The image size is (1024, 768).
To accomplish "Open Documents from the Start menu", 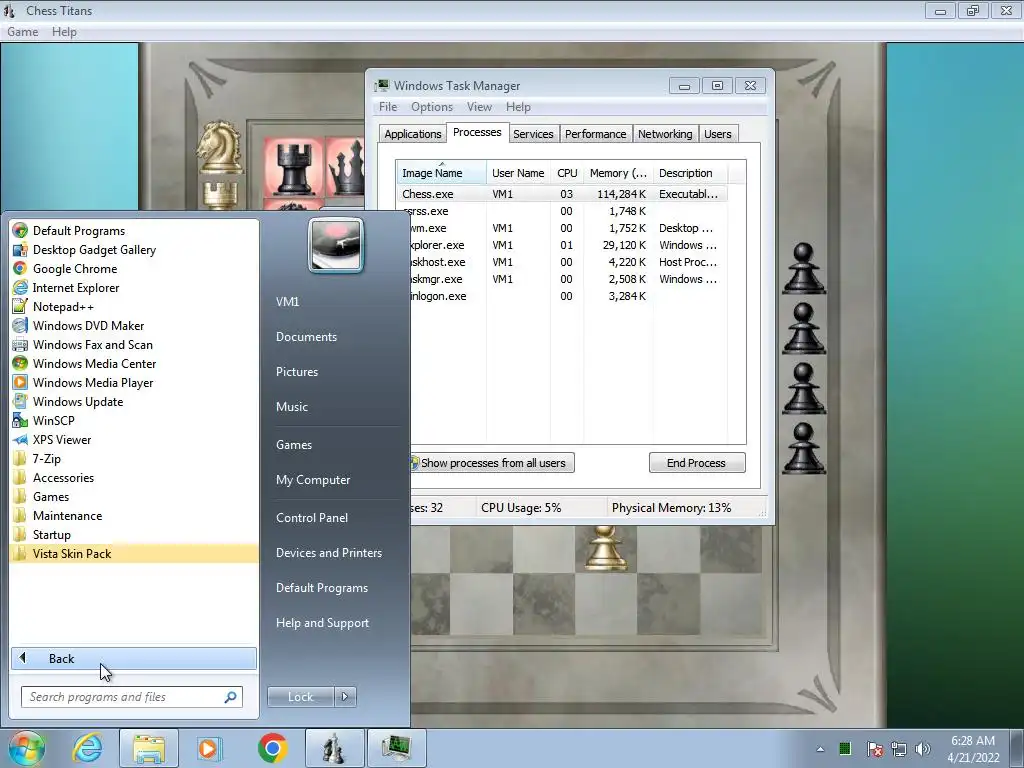I will point(306,336).
